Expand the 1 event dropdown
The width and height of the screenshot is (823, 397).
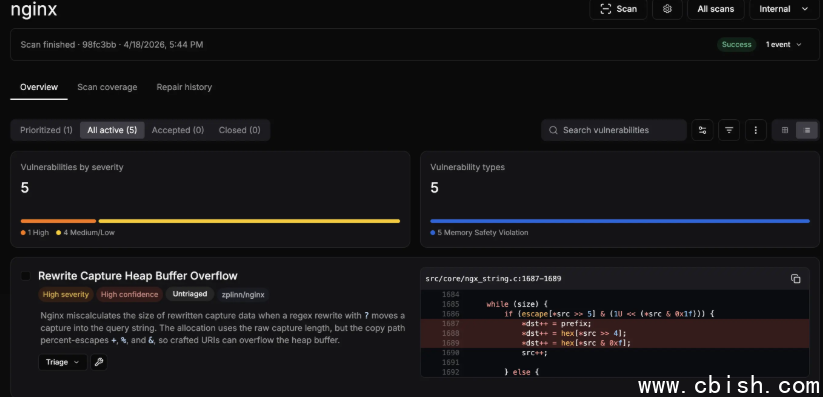click(x=783, y=45)
